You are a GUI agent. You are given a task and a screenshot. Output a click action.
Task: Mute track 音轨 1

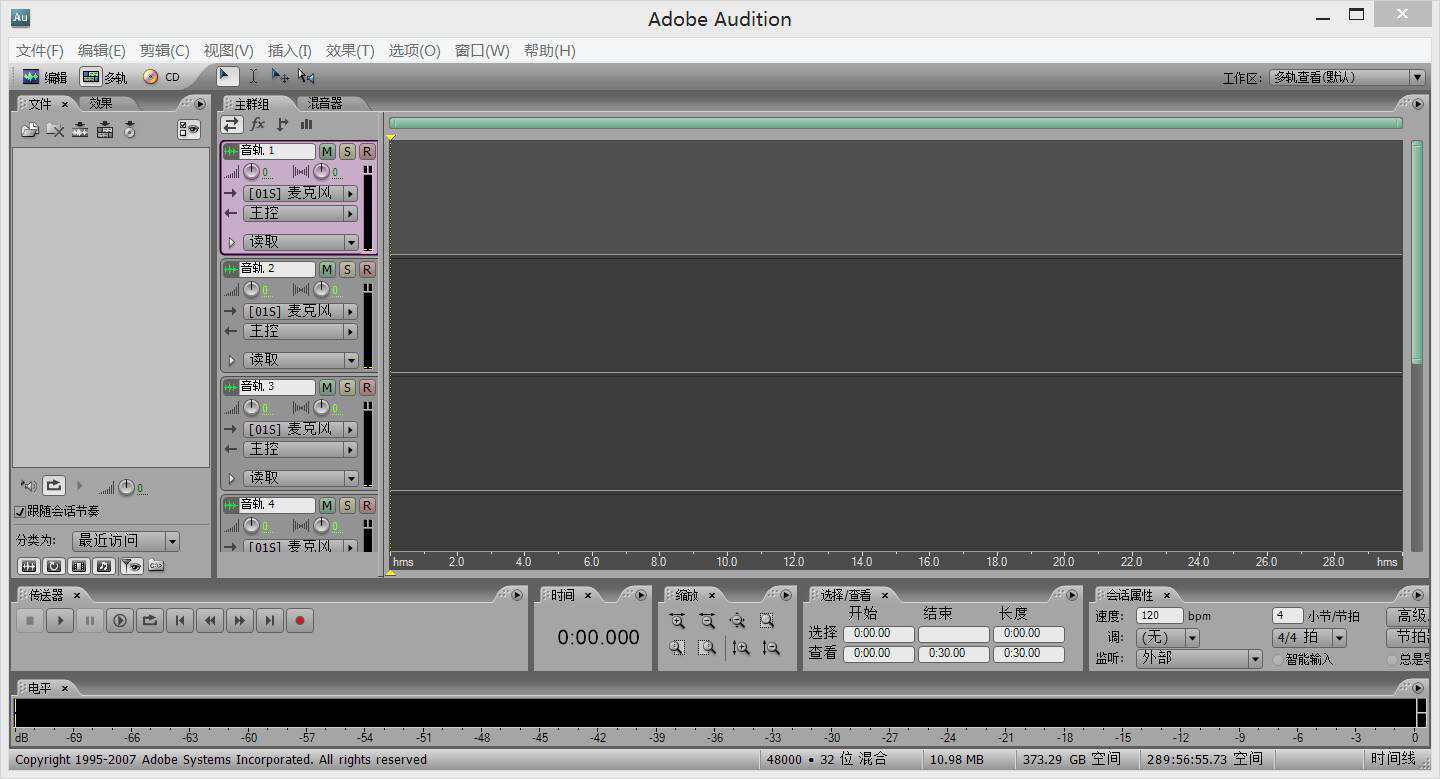pyautogui.click(x=327, y=151)
